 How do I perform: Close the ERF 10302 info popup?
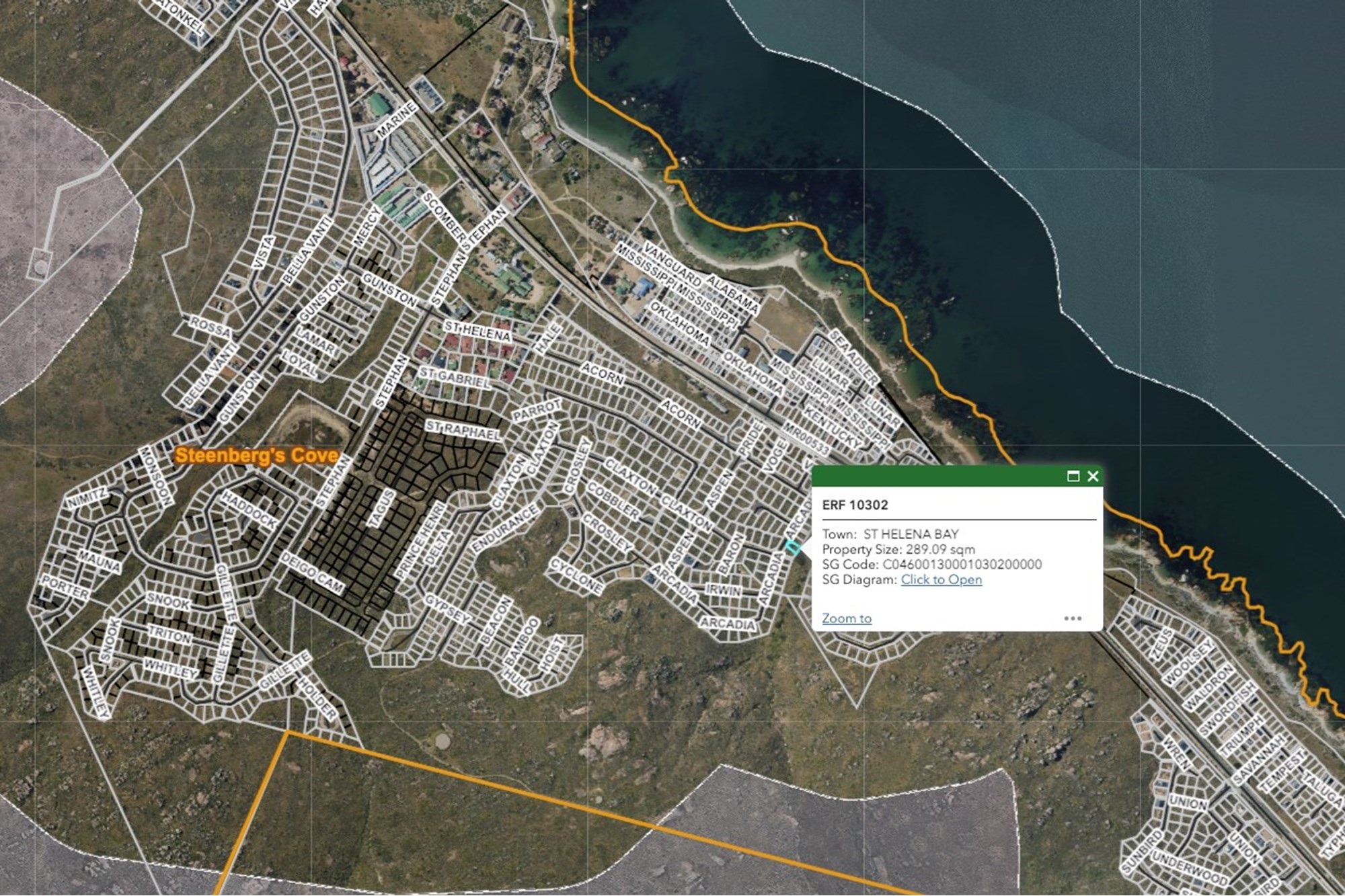[x=1093, y=477]
